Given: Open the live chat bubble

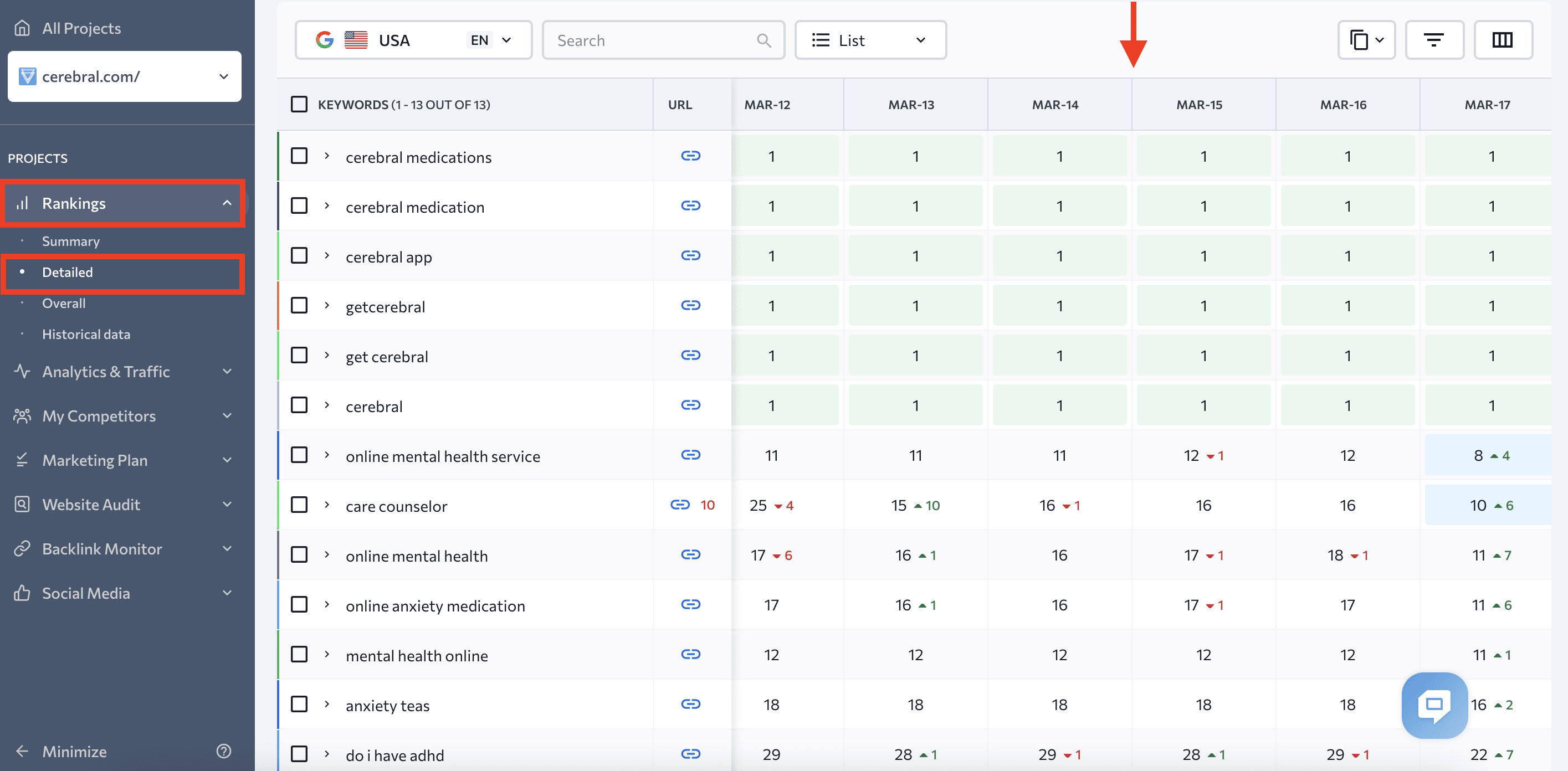Looking at the screenshot, I should (x=1434, y=705).
